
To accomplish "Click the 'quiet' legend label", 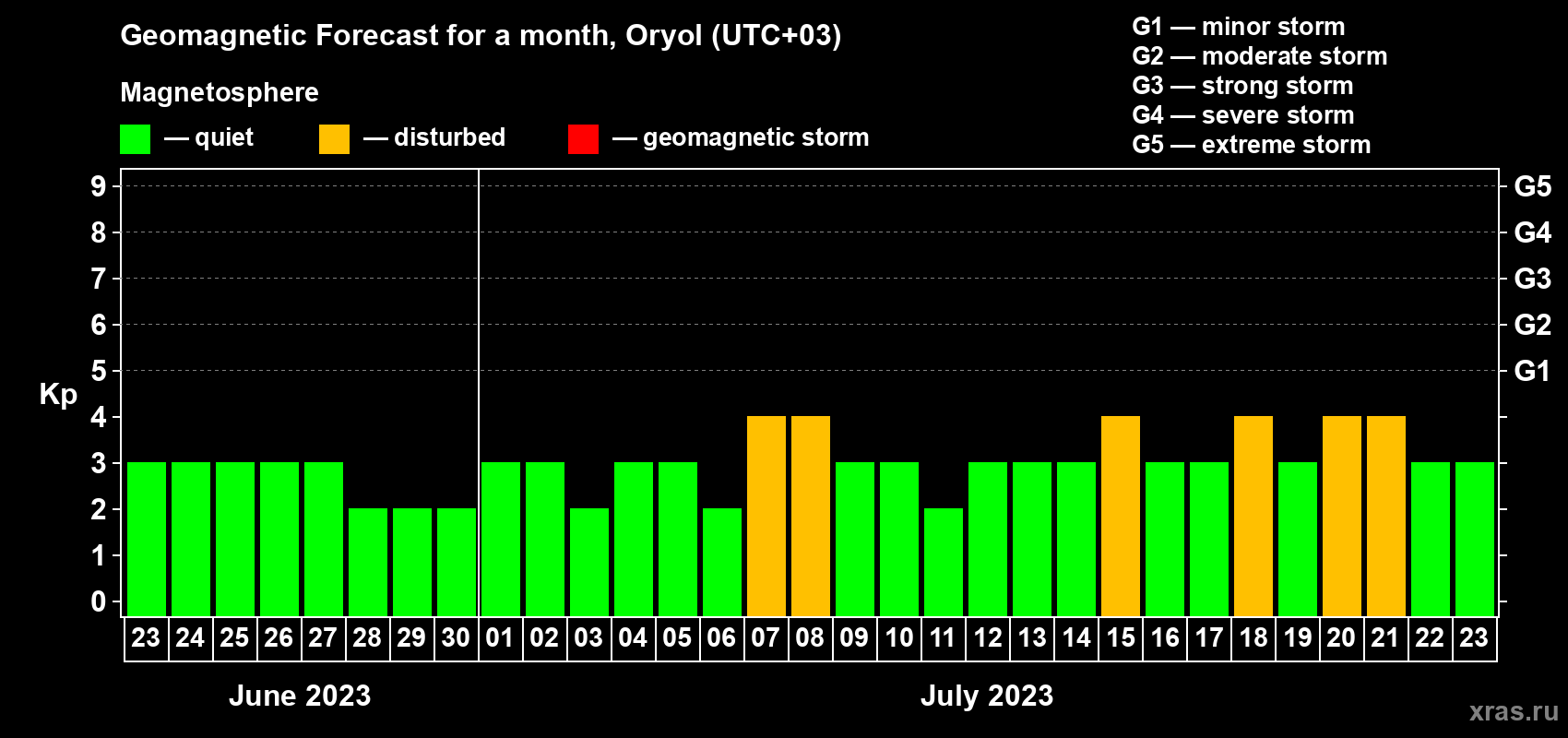I will coord(224,137).
